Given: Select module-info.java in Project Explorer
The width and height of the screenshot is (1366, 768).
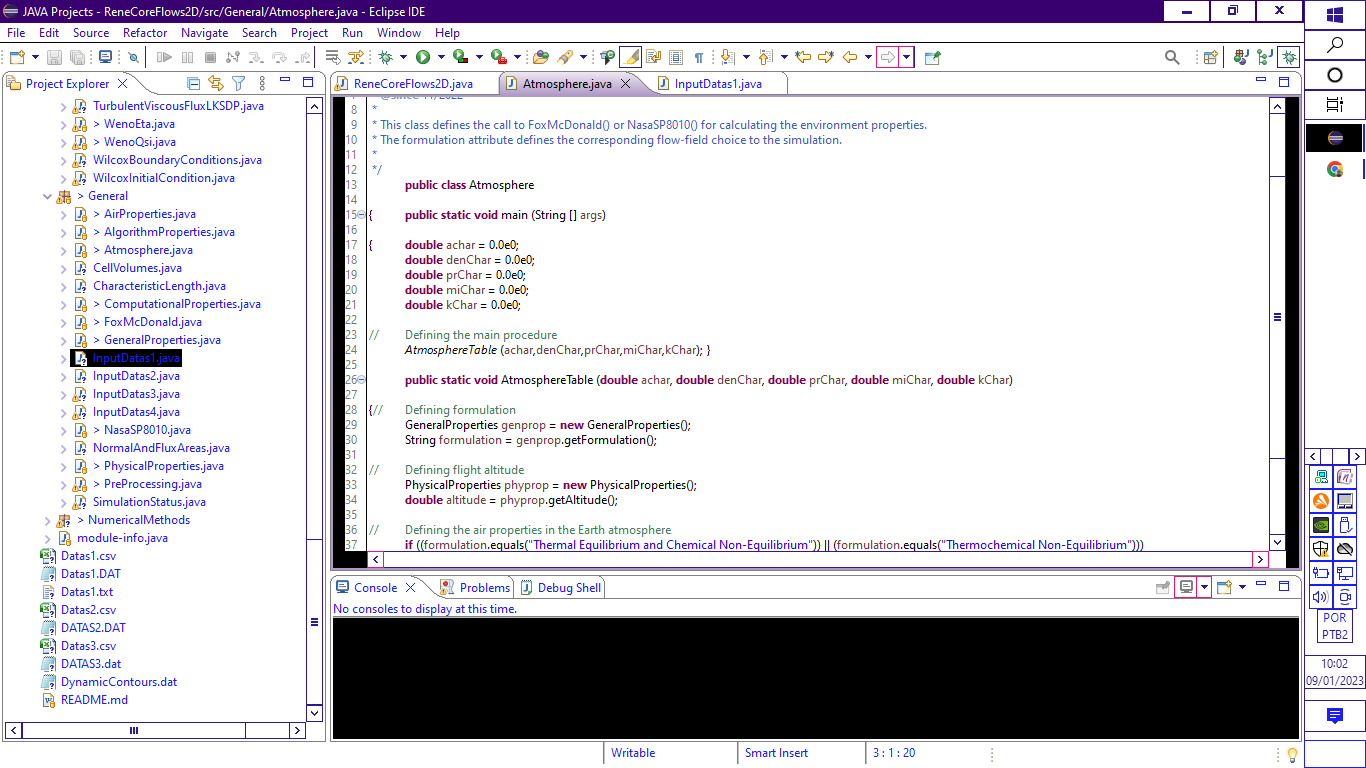Looking at the screenshot, I should (122, 538).
